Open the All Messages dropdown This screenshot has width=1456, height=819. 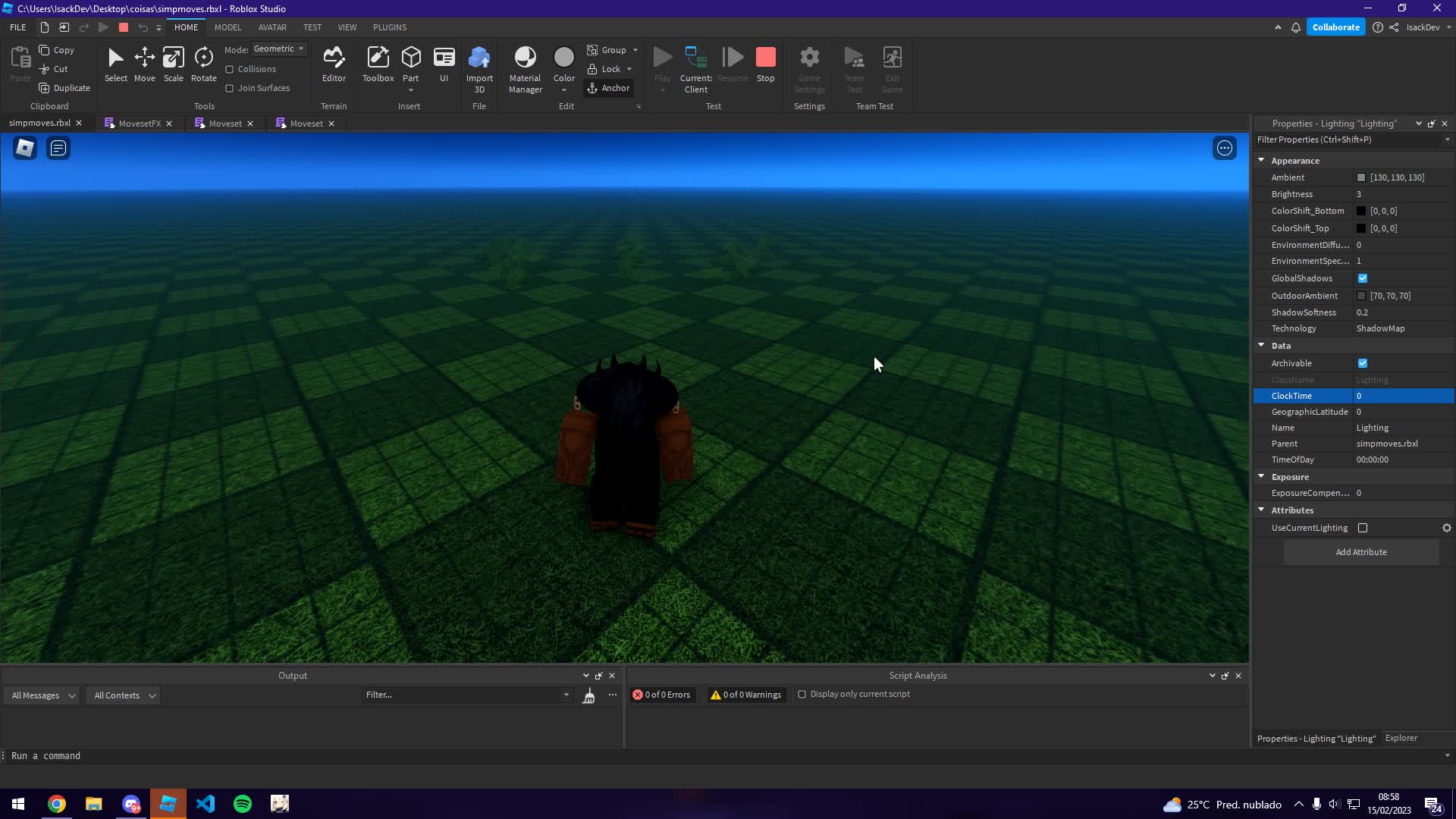click(x=43, y=695)
